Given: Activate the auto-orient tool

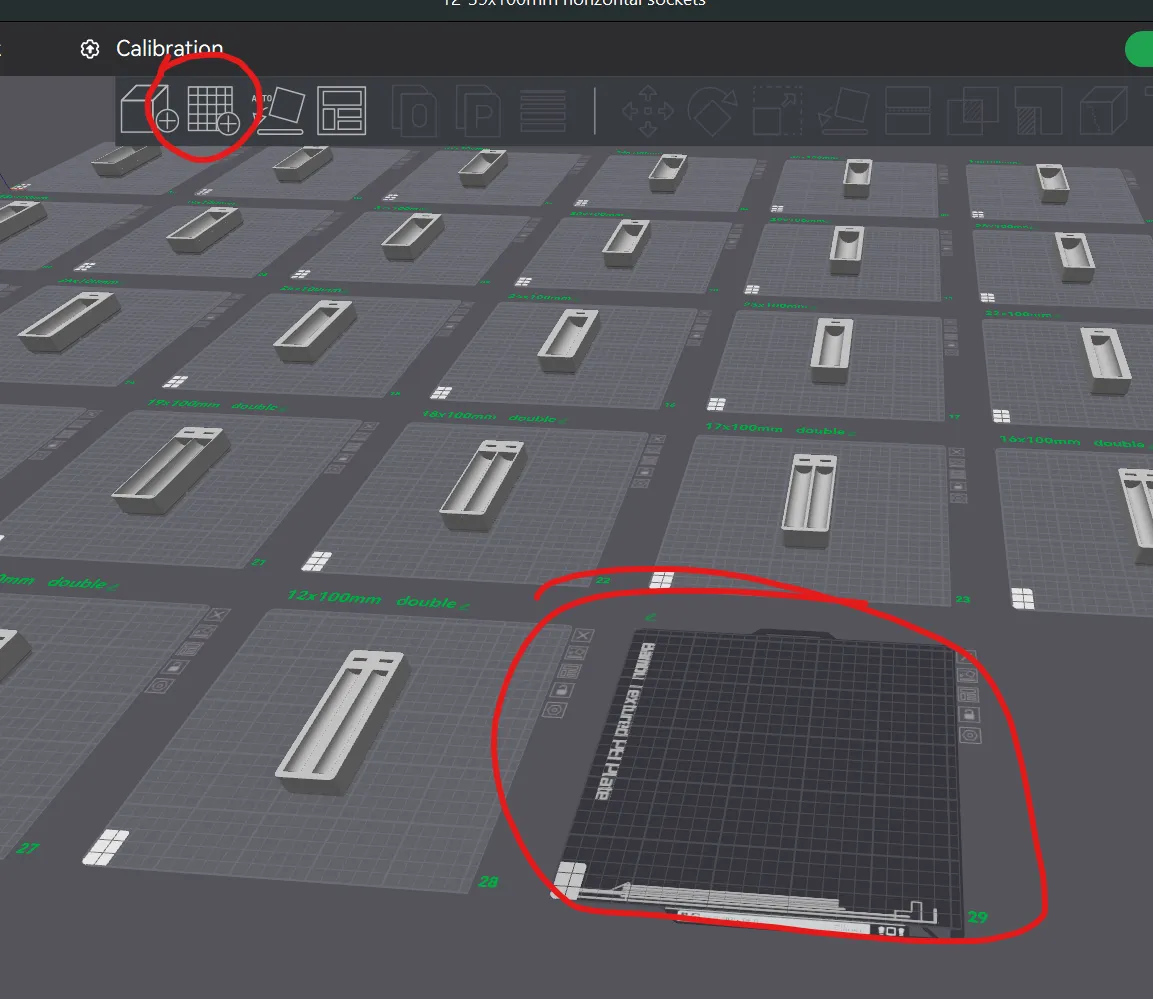Looking at the screenshot, I should click(283, 110).
